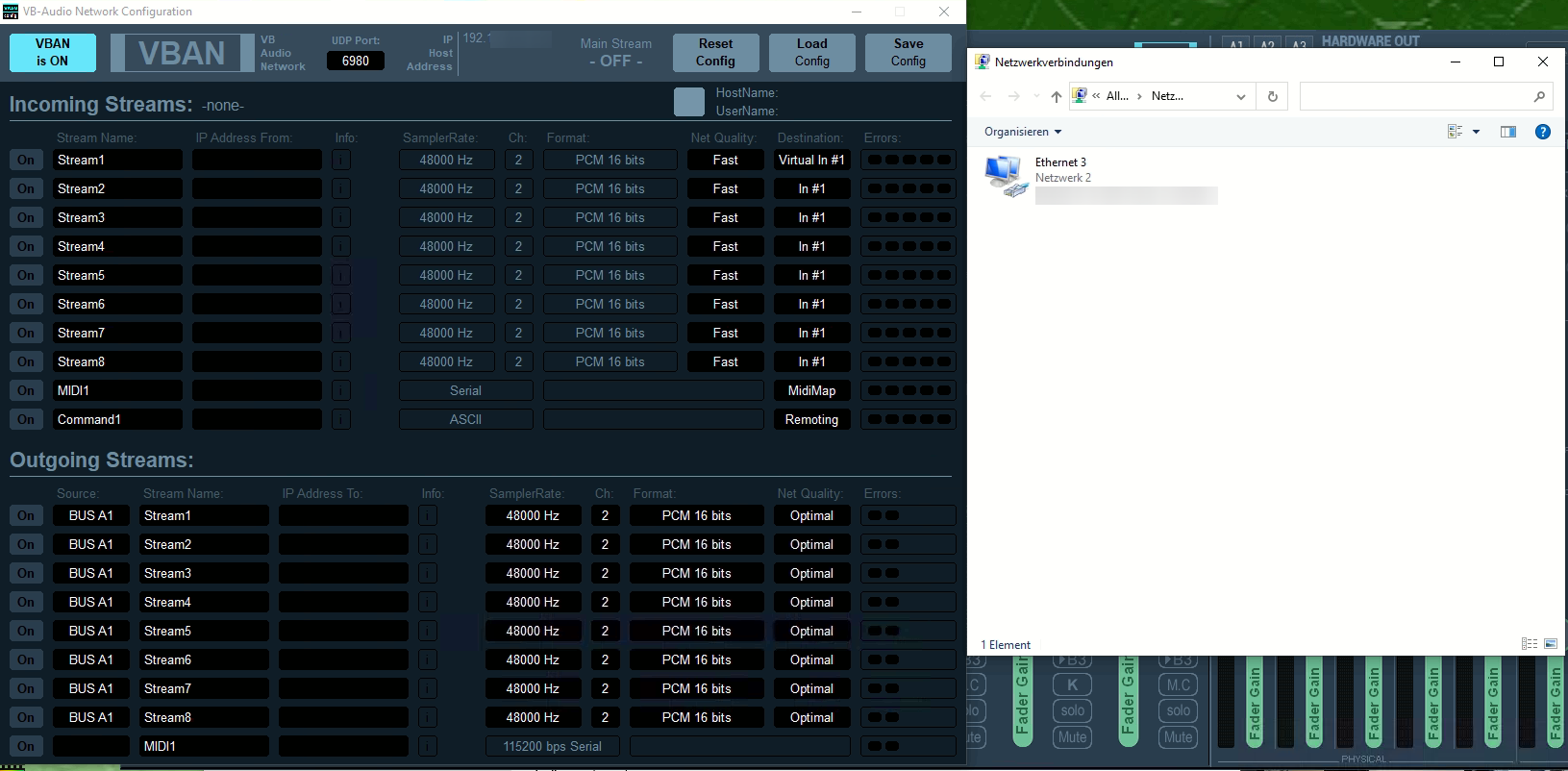Select the All... breadcrumb in address bar
This screenshot has height=771, width=1568.
tap(1117, 96)
